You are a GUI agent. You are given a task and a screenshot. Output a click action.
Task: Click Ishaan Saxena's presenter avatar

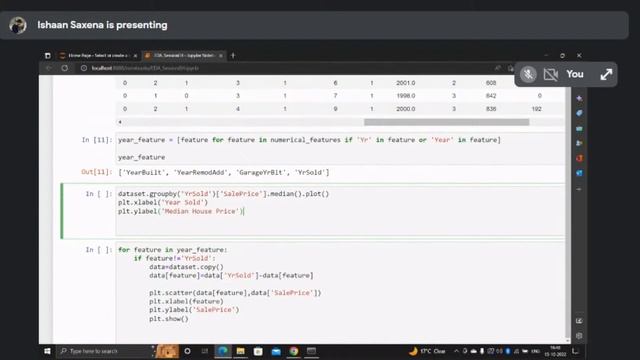coord(18,25)
